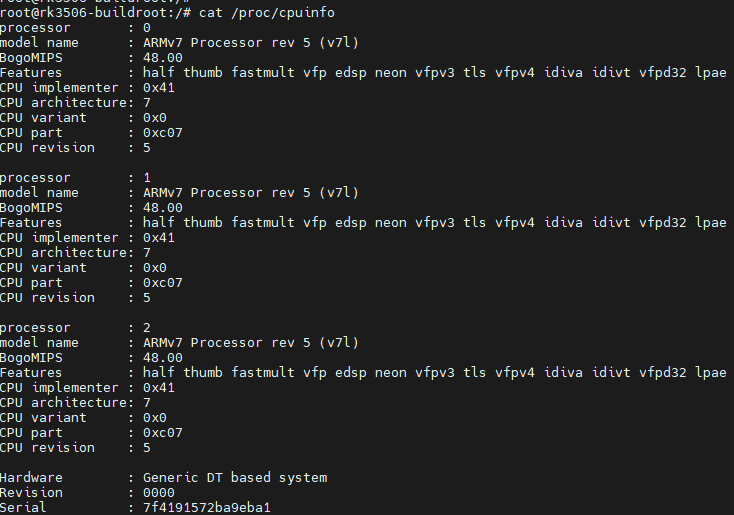Click processor 0's CPU variant value 0x0
Image resolution: width=734 pixels, height=515 pixels.
(x=155, y=117)
